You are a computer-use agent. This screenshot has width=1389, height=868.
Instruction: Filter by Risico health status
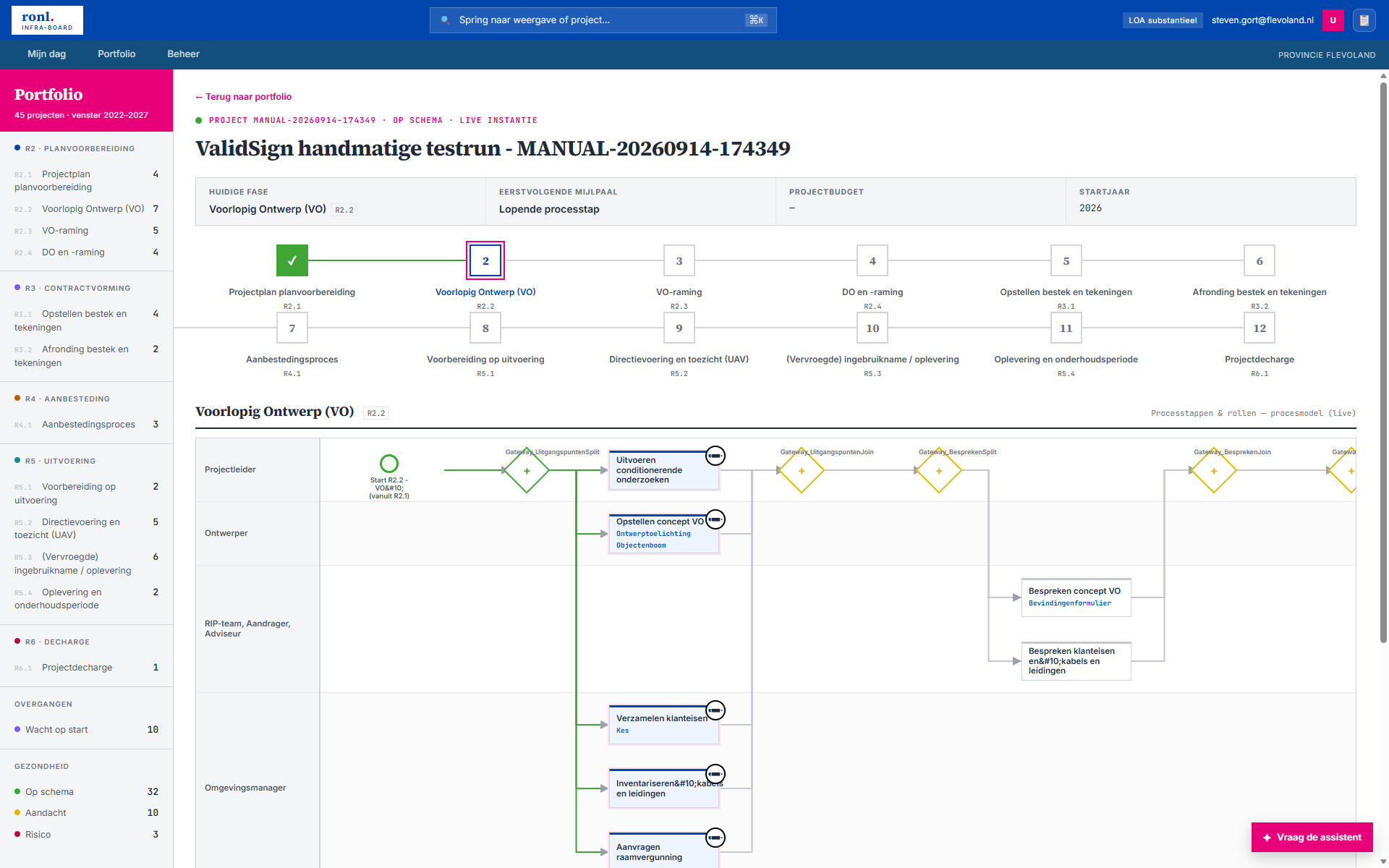click(87, 835)
